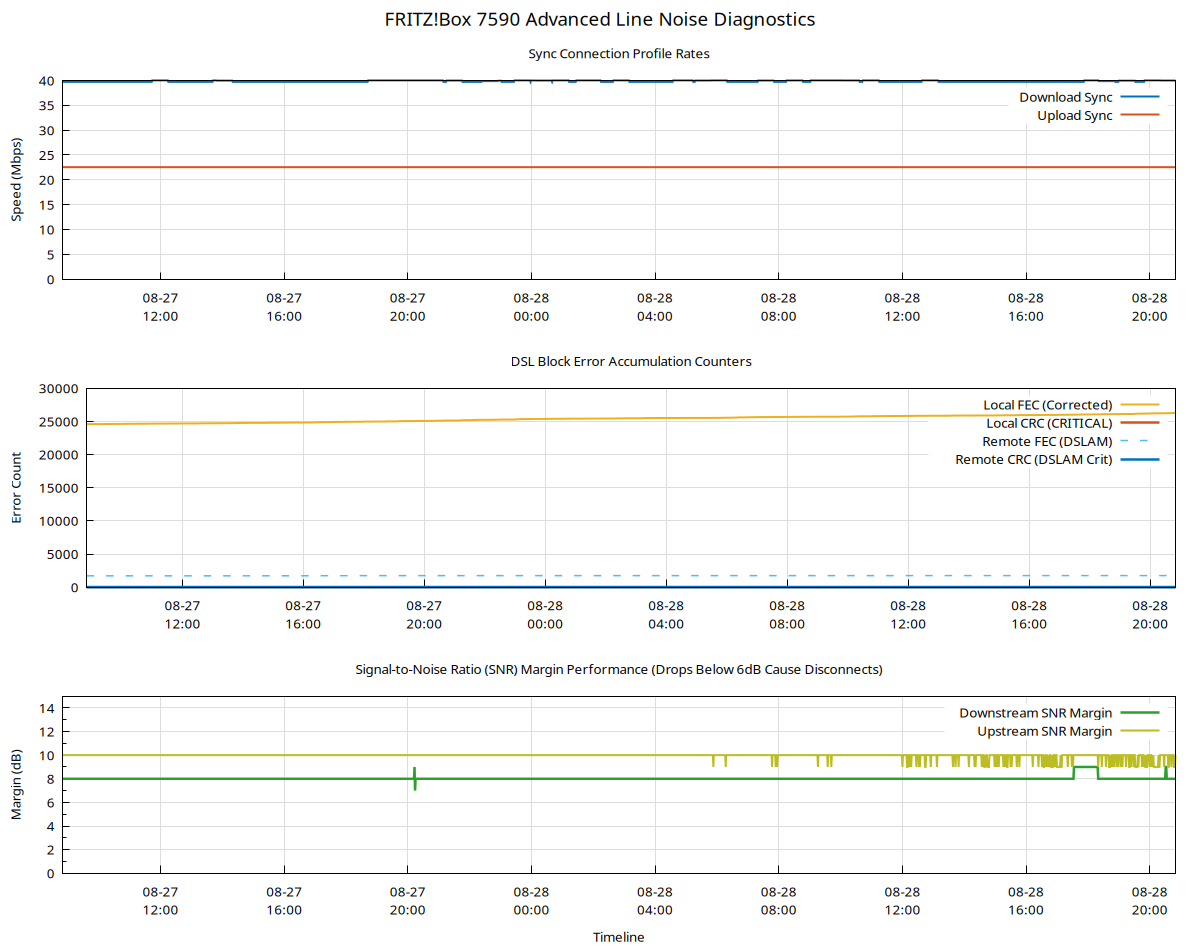Click the 2 tick on the Margin axis
The width and height of the screenshot is (1200, 950).
tap(50, 850)
